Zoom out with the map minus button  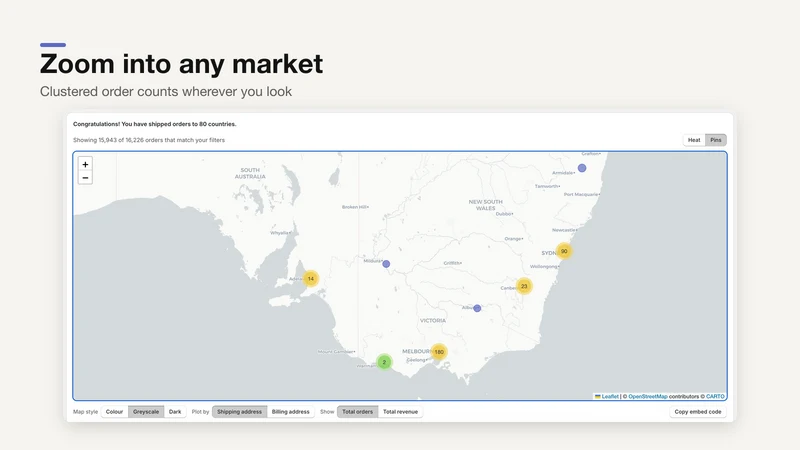coord(85,178)
